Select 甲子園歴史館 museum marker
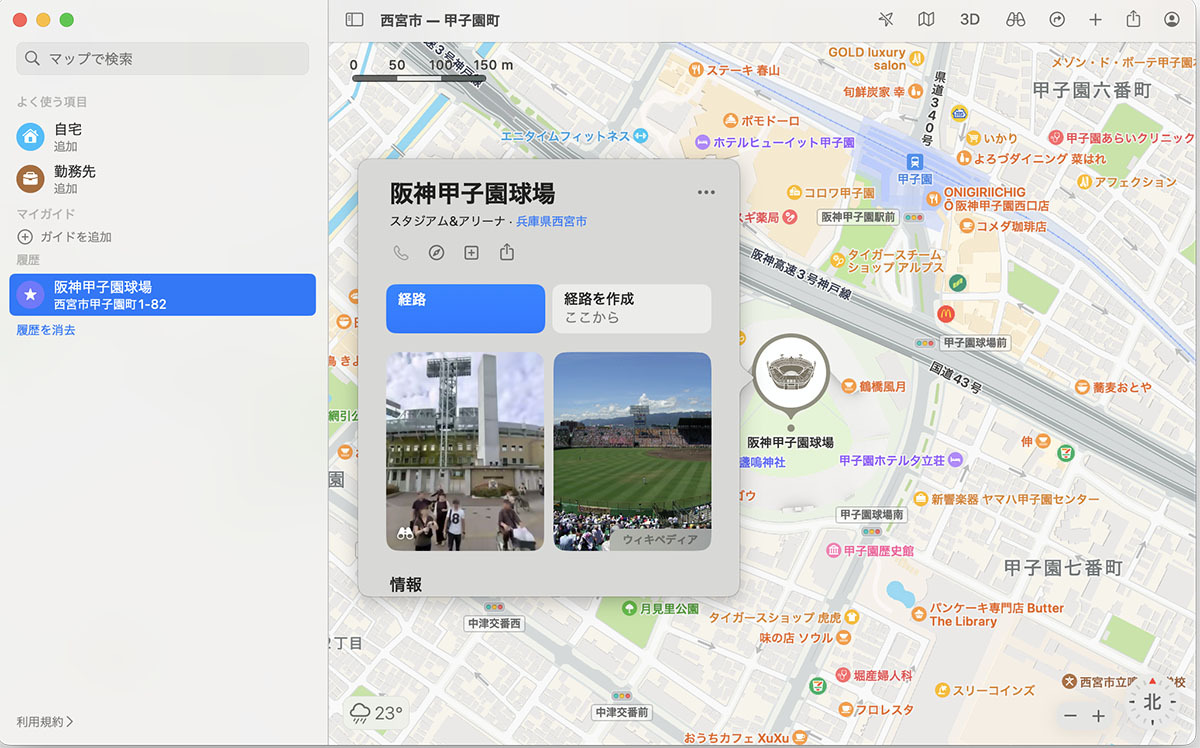The image size is (1200, 748). click(833, 551)
